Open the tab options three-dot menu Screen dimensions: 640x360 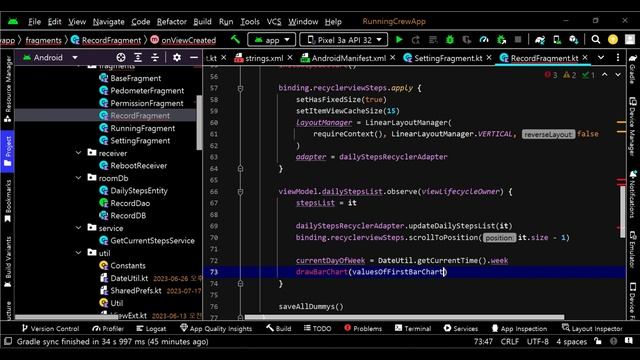(x=618, y=58)
